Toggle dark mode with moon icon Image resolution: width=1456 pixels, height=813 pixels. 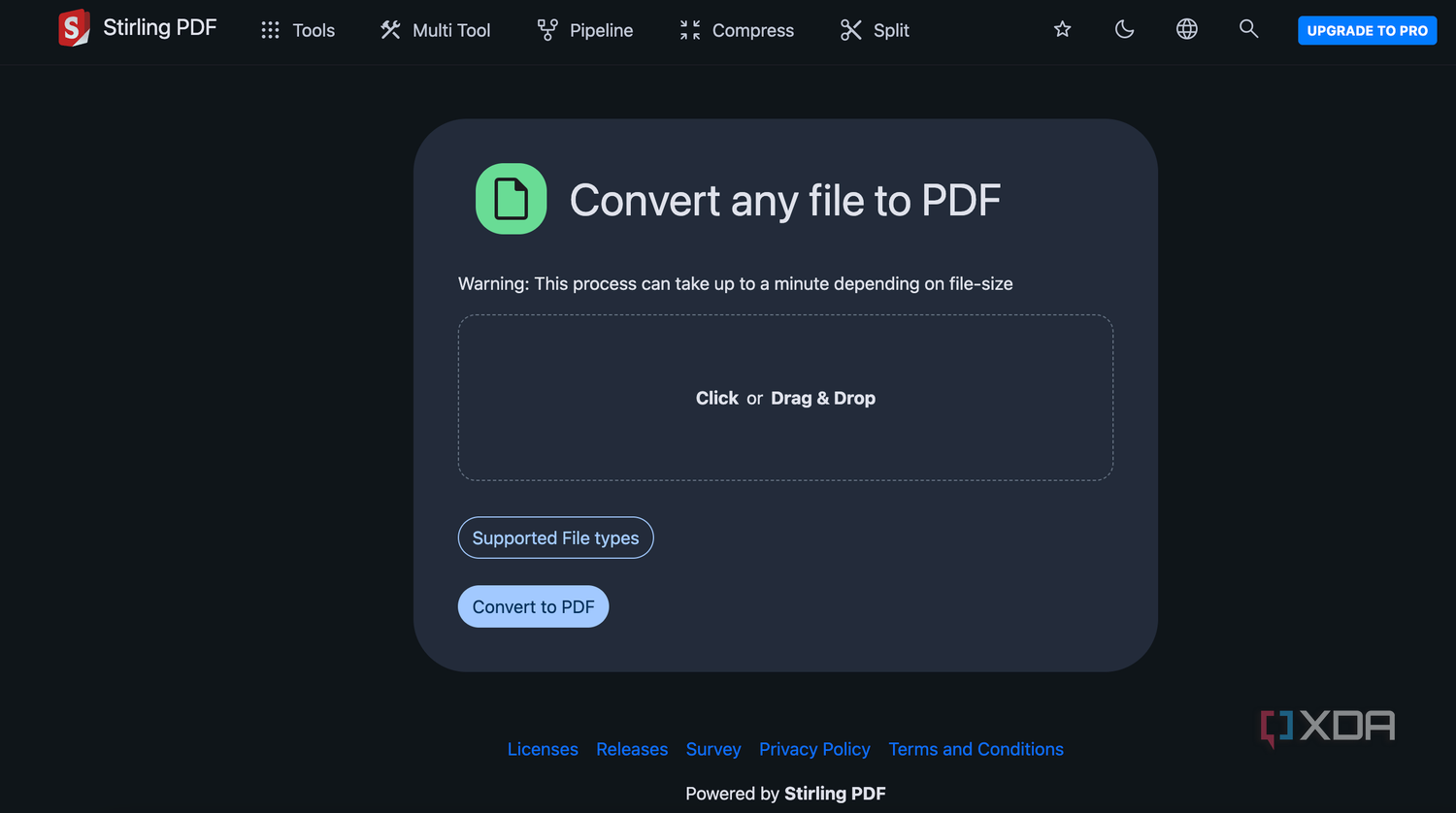[1125, 29]
